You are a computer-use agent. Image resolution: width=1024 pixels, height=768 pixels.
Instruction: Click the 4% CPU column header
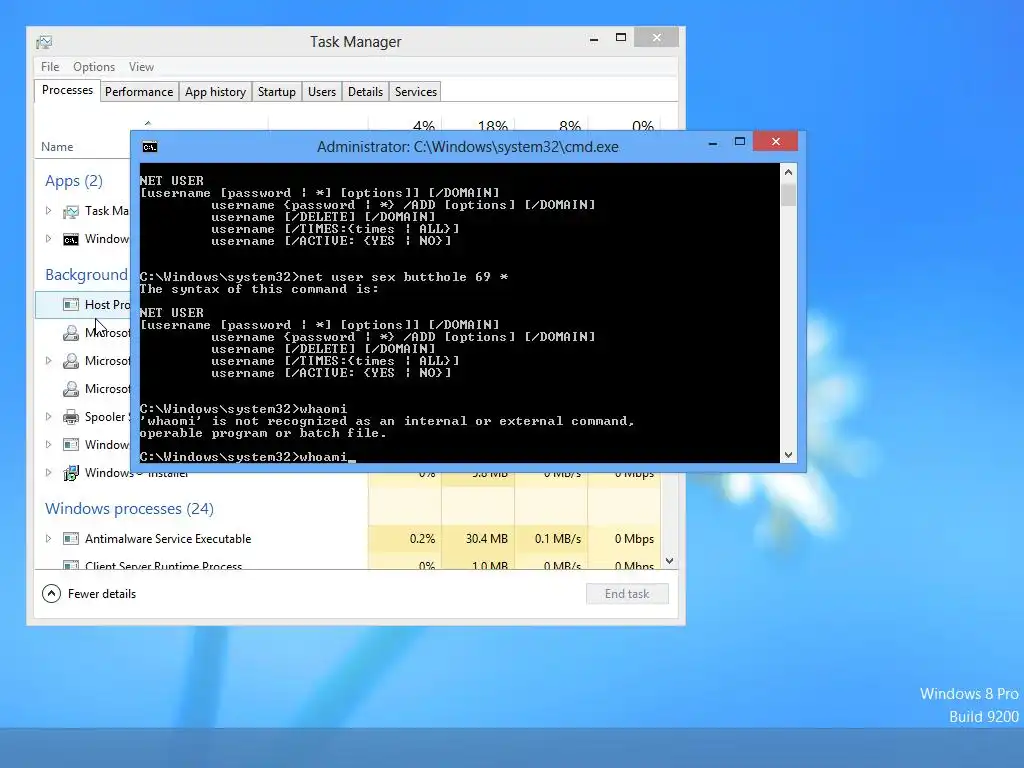point(424,125)
